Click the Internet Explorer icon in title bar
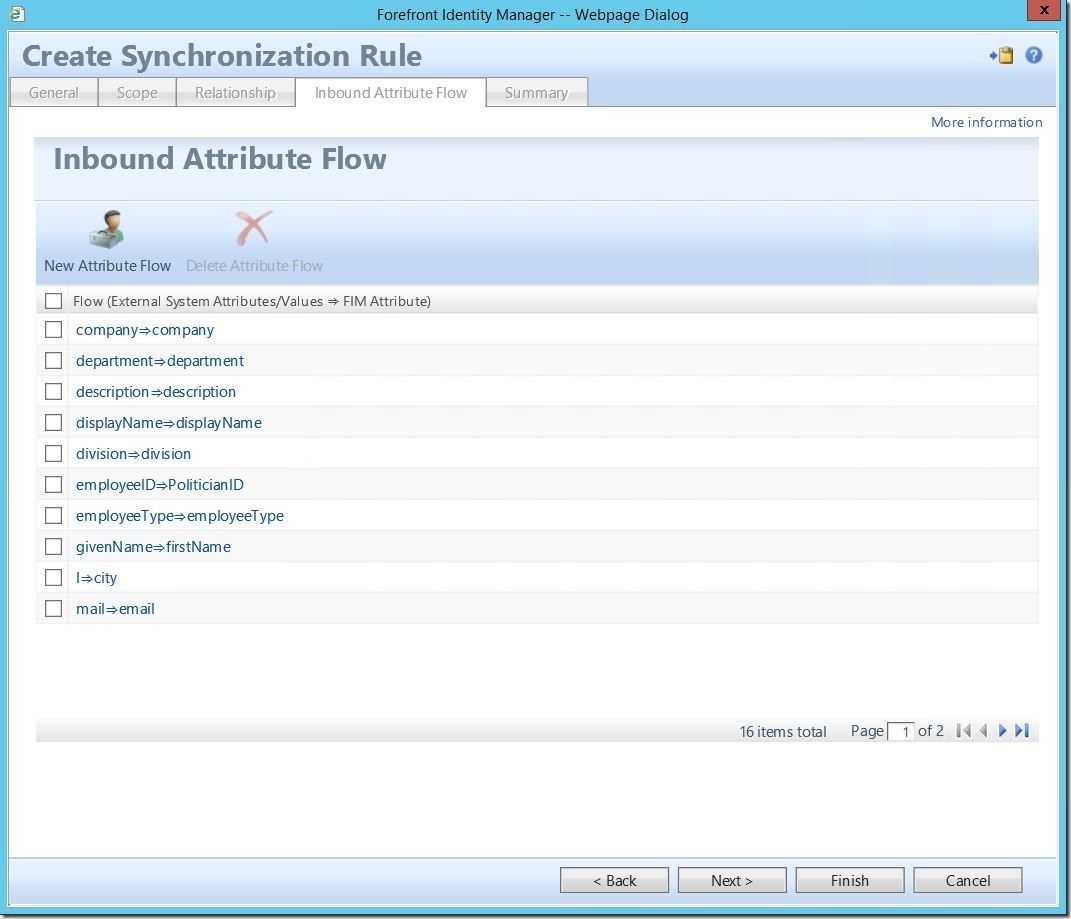 pyautogui.click(x=17, y=14)
